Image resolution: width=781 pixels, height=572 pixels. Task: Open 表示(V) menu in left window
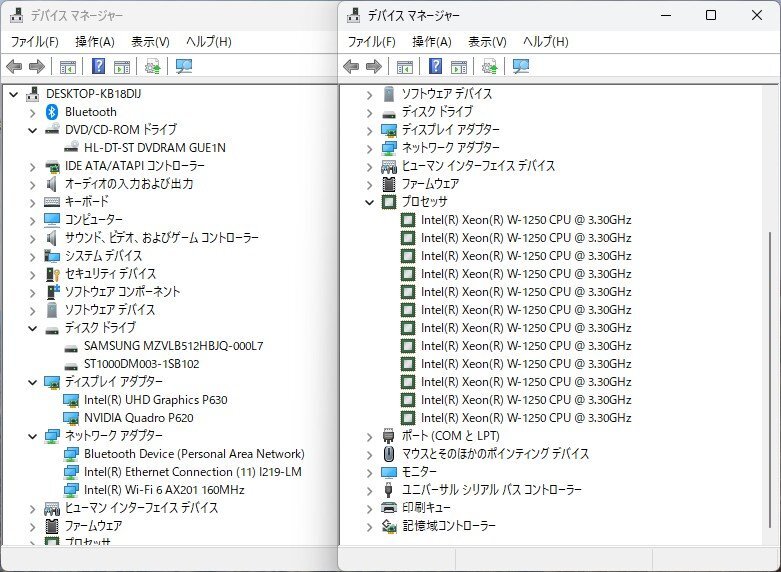(150, 42)
